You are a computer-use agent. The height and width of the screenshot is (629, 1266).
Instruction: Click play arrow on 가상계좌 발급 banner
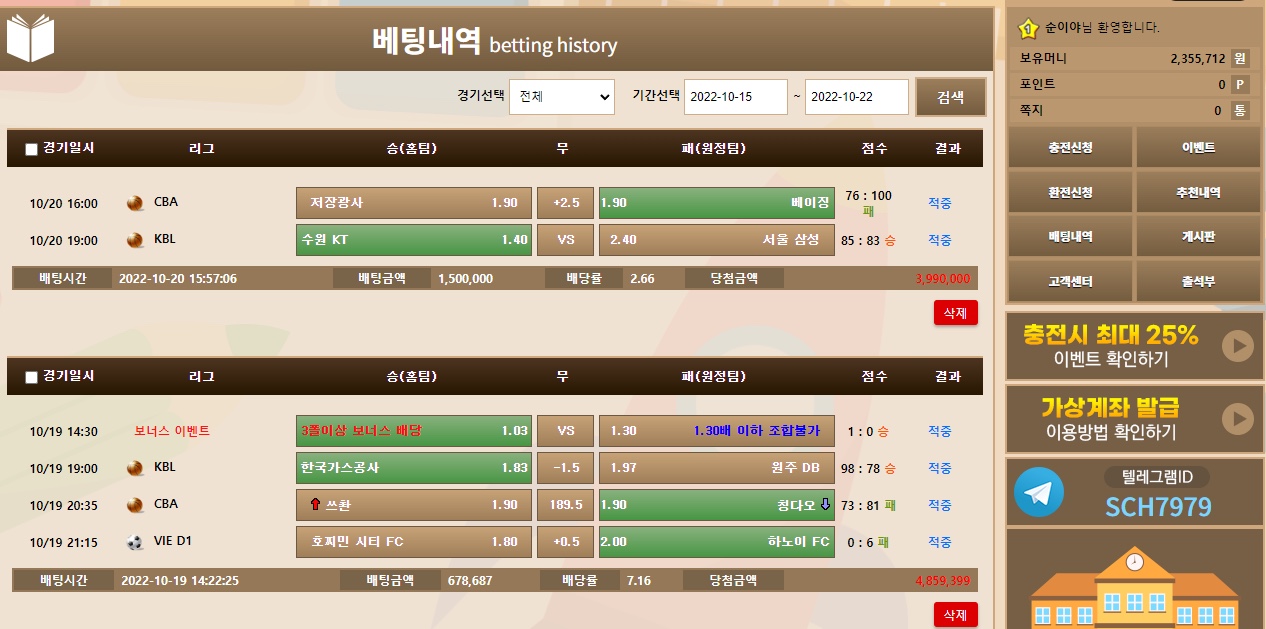1237,419
